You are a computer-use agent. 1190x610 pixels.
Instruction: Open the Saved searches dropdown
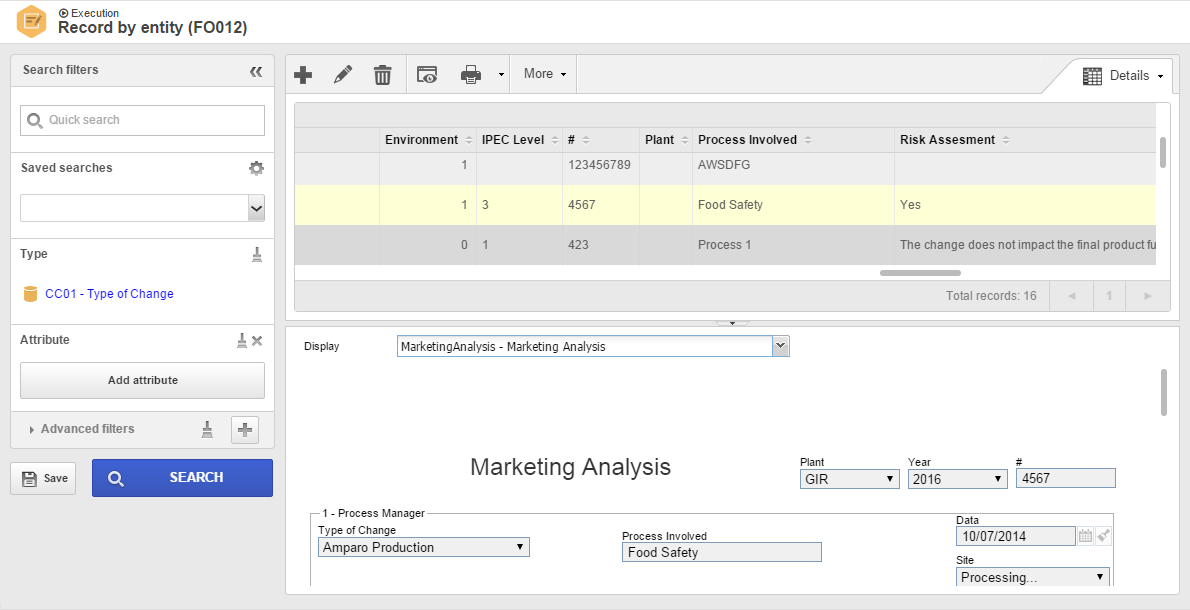pos(257,208)
